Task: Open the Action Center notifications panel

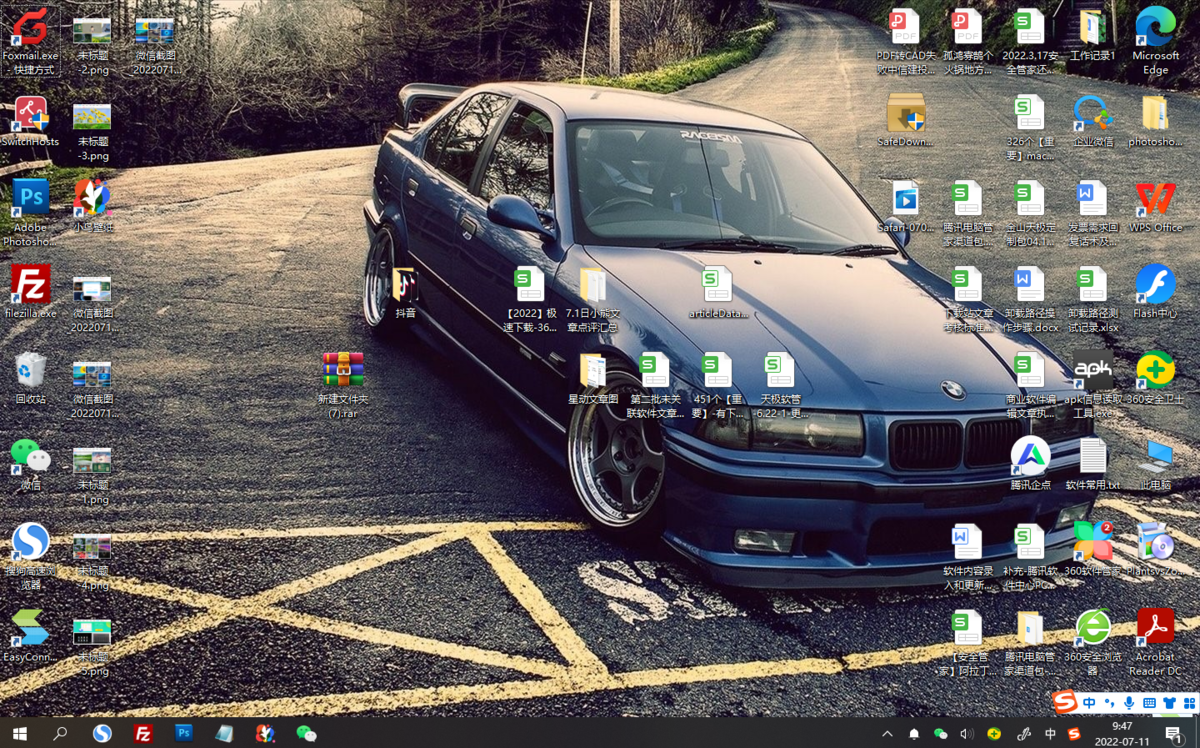Action: (x=1174, y=734)
